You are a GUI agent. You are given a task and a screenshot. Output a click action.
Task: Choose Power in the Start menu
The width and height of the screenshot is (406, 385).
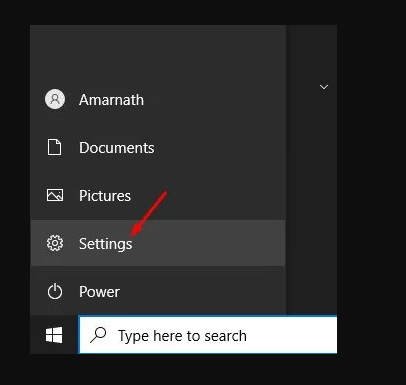(x=158, y=291)
